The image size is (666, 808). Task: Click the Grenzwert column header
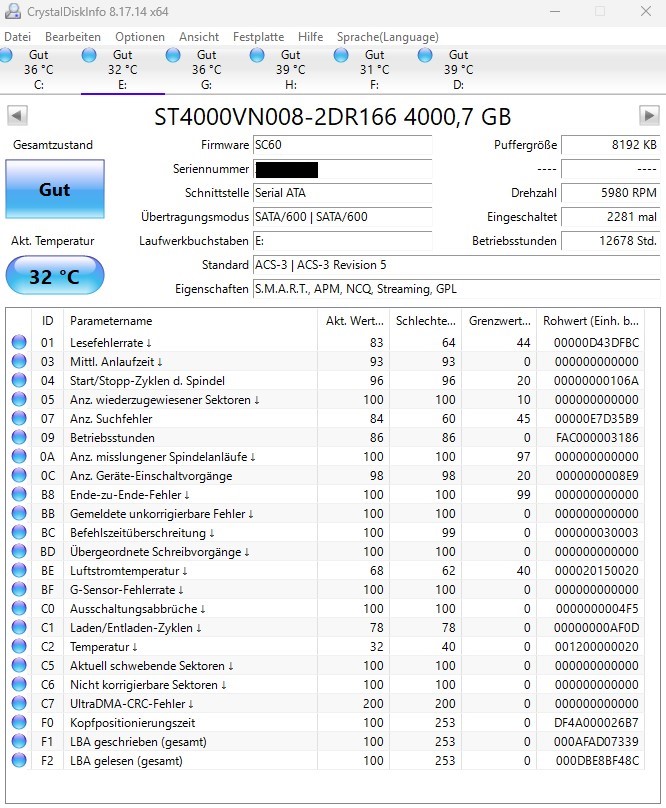pos(499,321)
